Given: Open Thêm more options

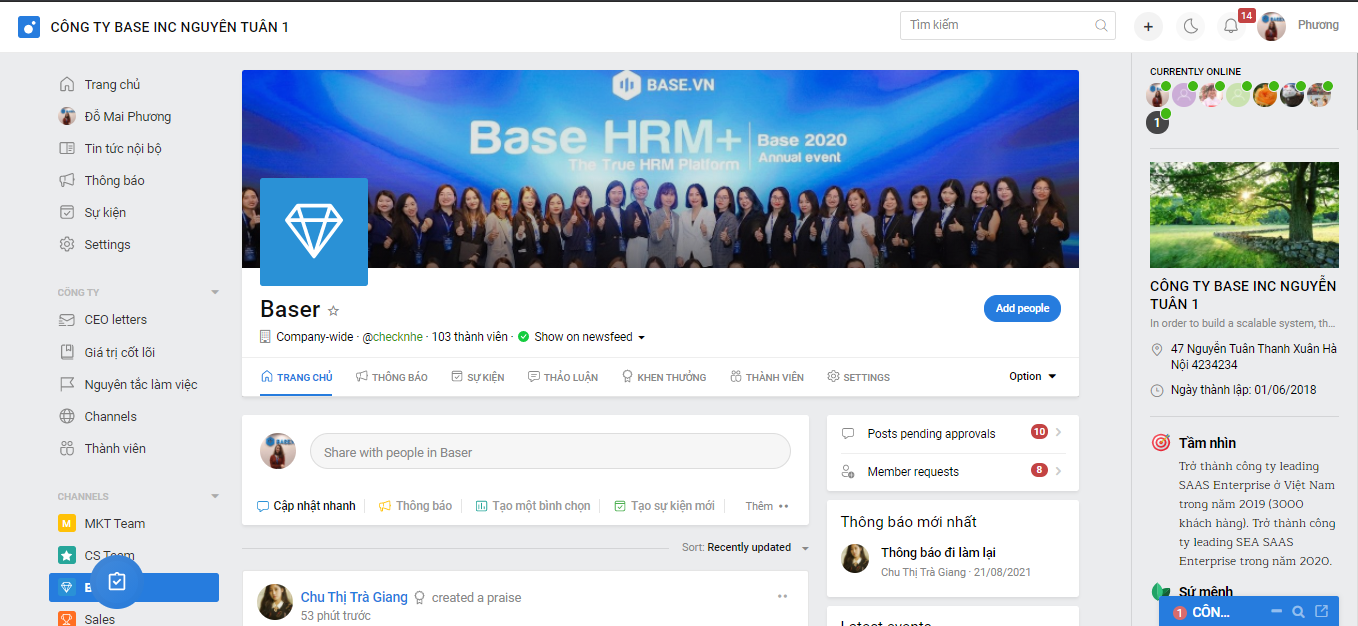Looking at the screenshot, I should pos(767,506).
